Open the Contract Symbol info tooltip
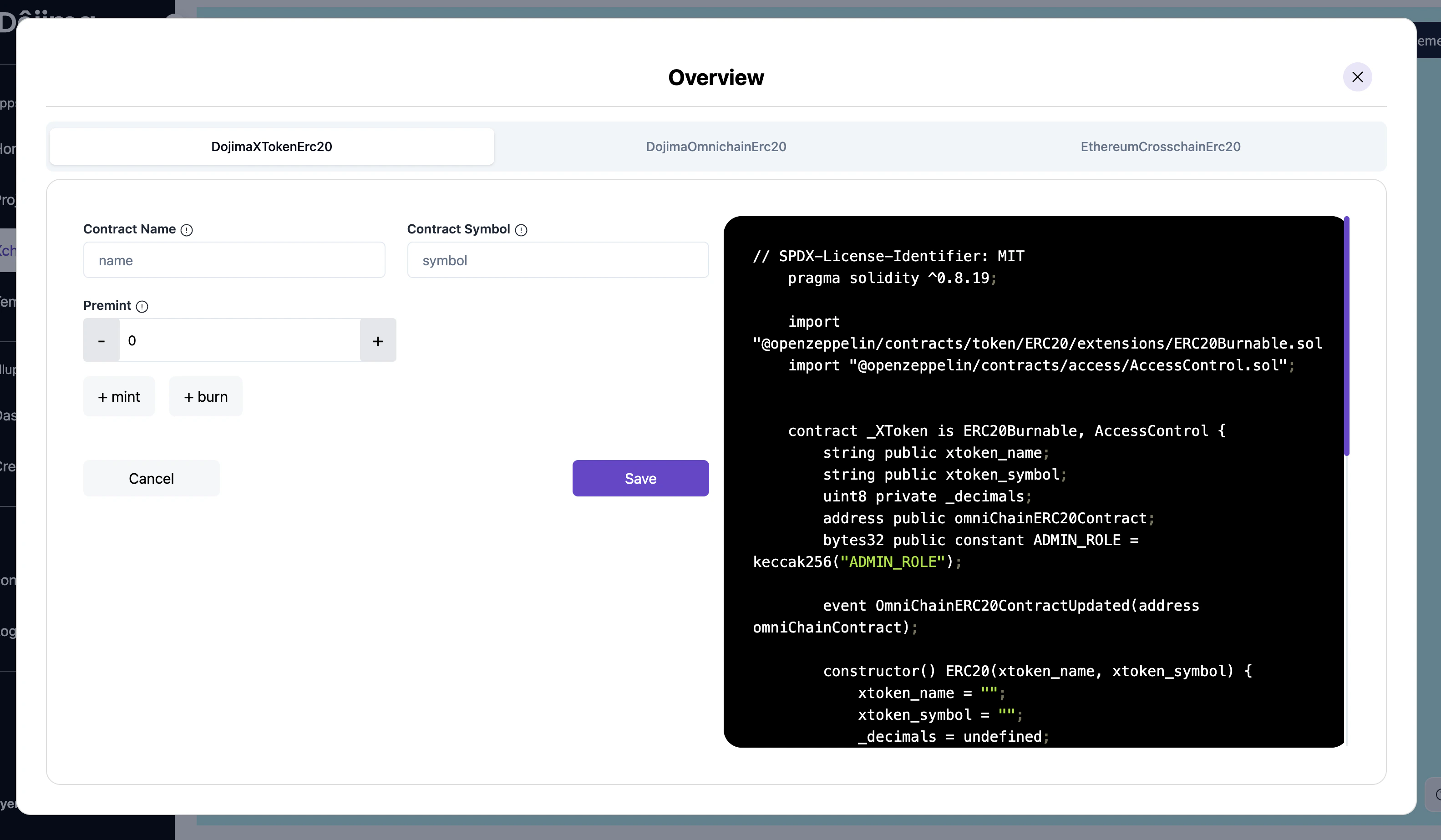This screenshot has width=1441, height=840. 521,230
